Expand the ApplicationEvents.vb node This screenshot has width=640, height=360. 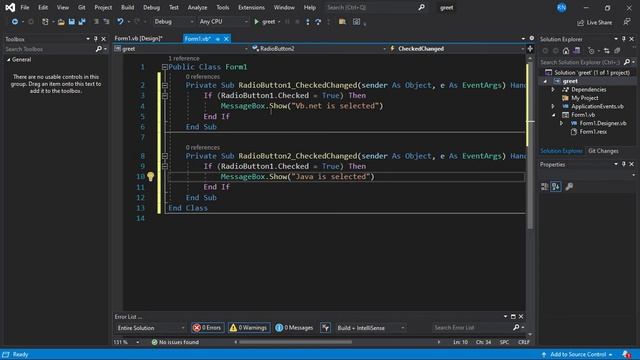click(553, 106)
